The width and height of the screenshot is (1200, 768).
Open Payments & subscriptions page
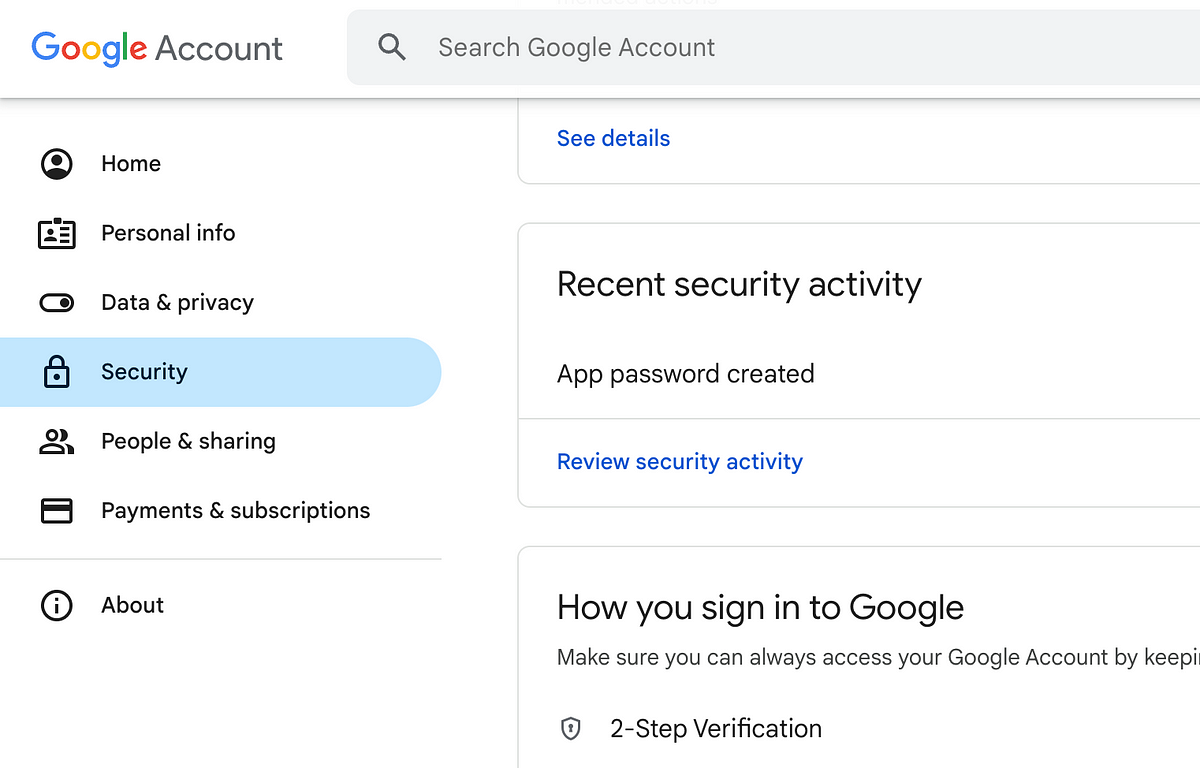tap(220, 511)
